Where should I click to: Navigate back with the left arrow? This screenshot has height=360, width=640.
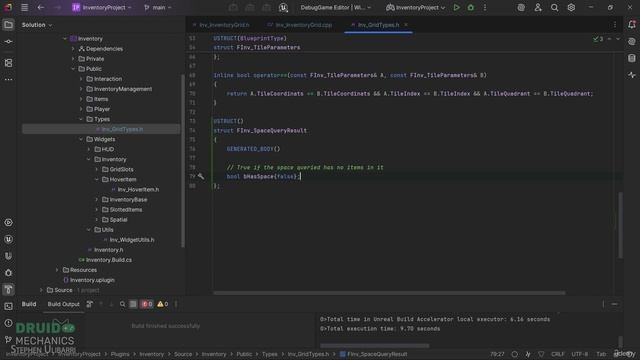click(40, 7)
